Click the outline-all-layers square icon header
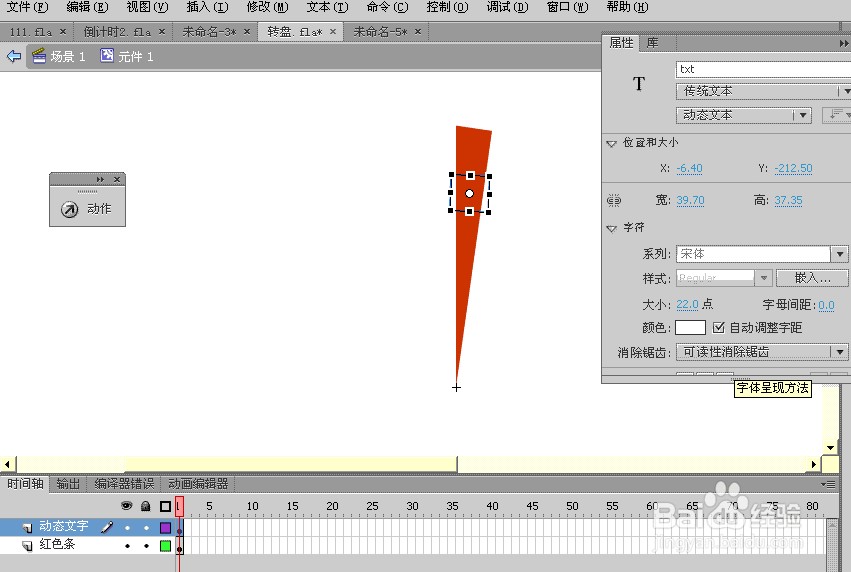Image resolution: width=851 pixels, height=572 pixels. pyautogui.click(x=166, y=506)
